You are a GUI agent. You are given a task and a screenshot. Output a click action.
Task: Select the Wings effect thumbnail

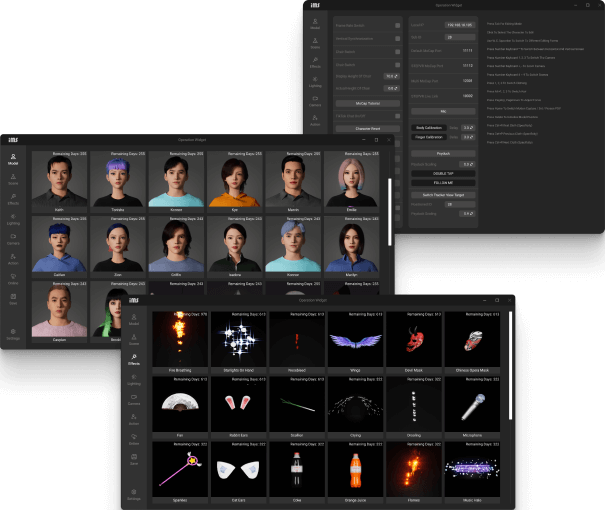pyautogui.click(x=356, y=341)
